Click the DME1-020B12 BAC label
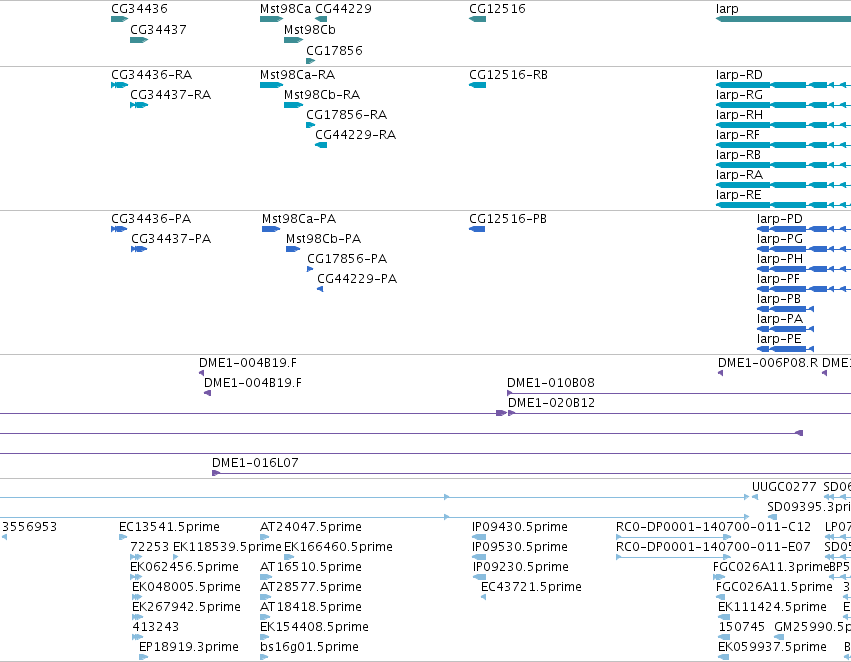 click(551, 404)
